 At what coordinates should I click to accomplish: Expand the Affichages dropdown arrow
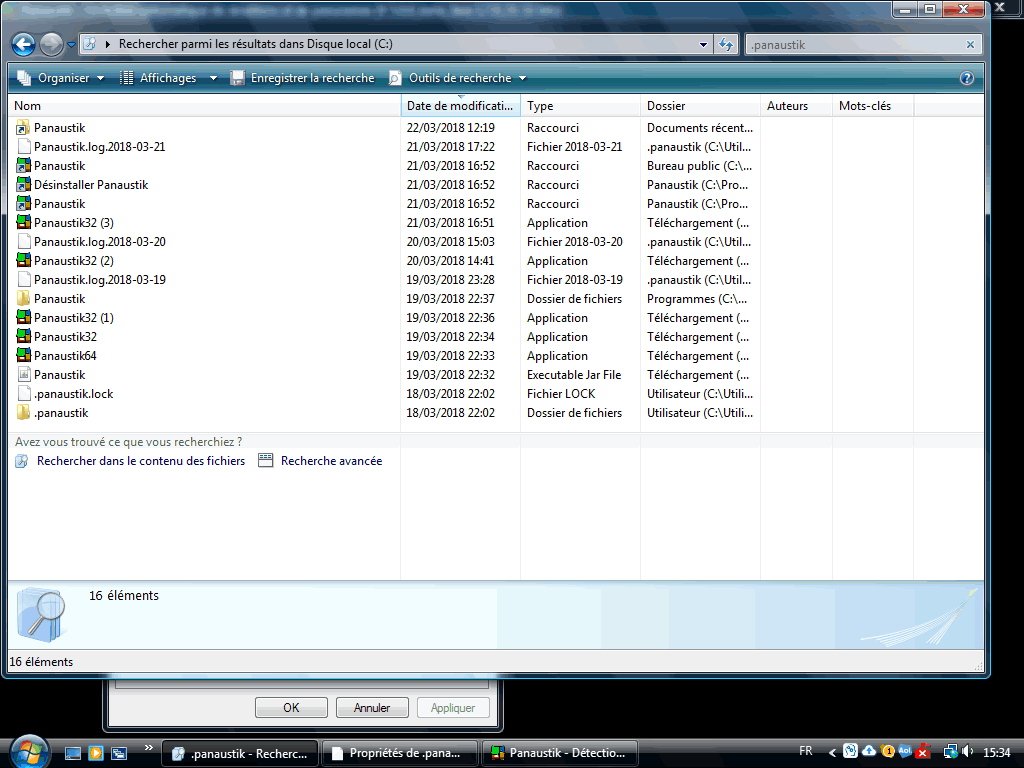(213, 78)
